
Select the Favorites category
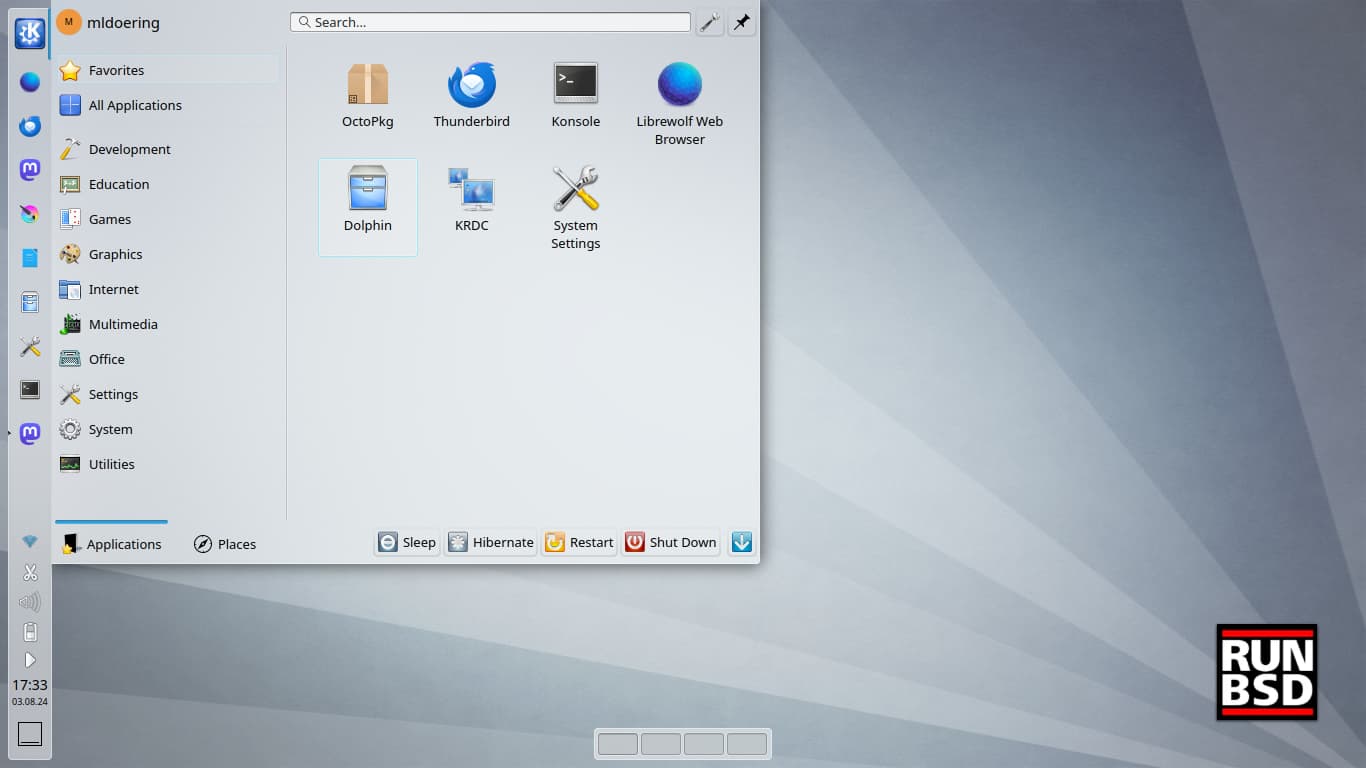tap(167, 70)
